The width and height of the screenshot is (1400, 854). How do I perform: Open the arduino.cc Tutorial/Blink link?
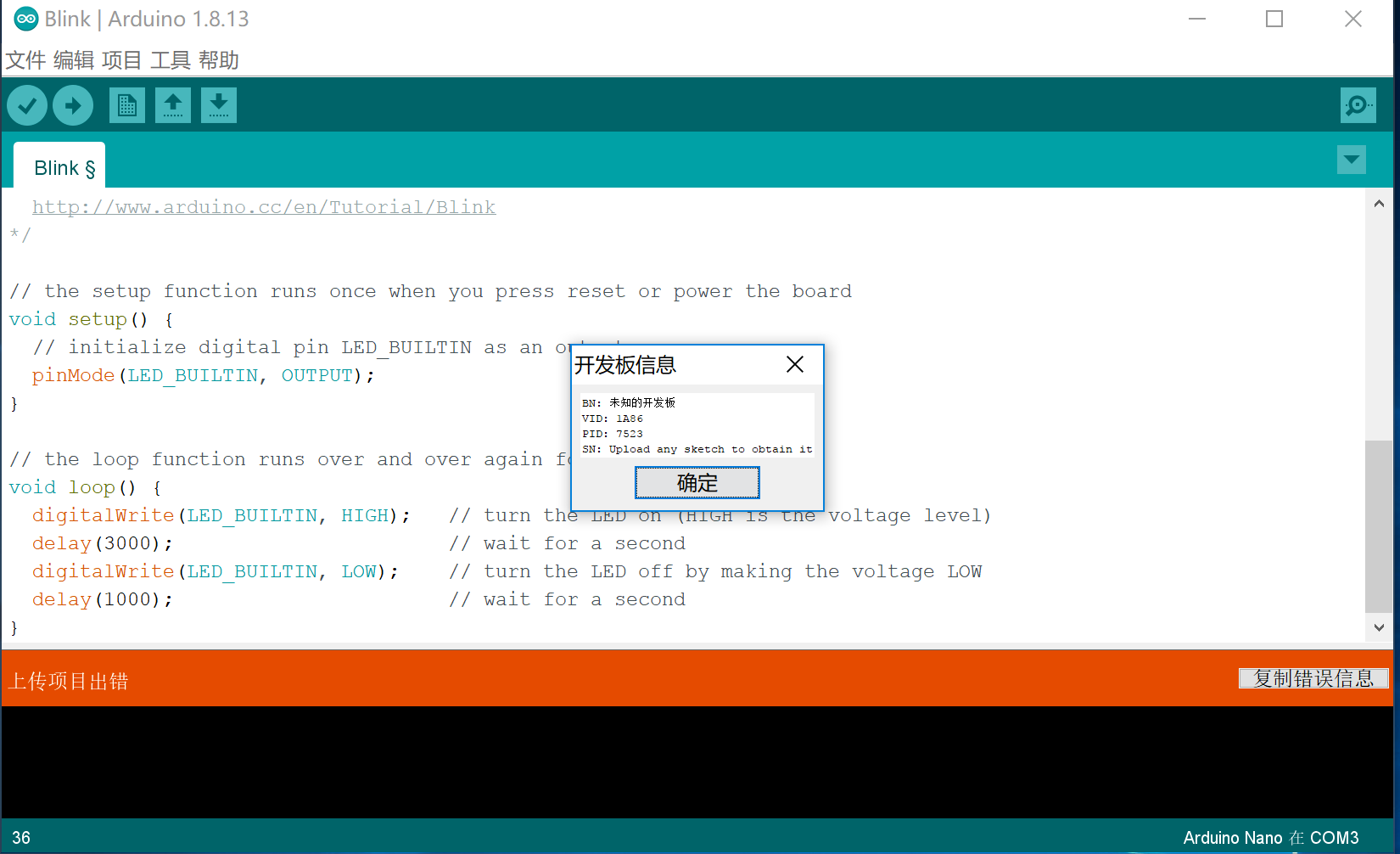coord(264,207)
